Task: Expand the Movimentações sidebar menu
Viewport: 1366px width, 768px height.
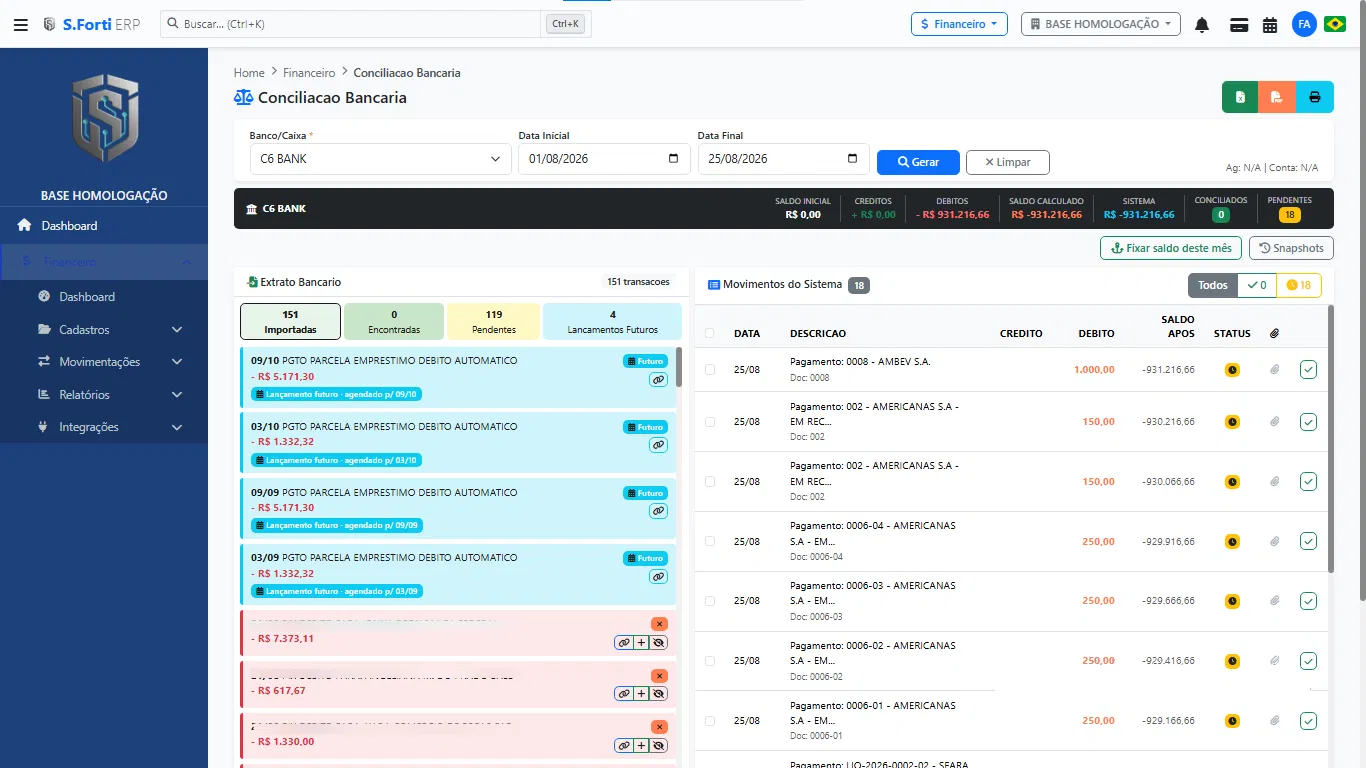Action: pyautogui.click(x=104, y=362)
